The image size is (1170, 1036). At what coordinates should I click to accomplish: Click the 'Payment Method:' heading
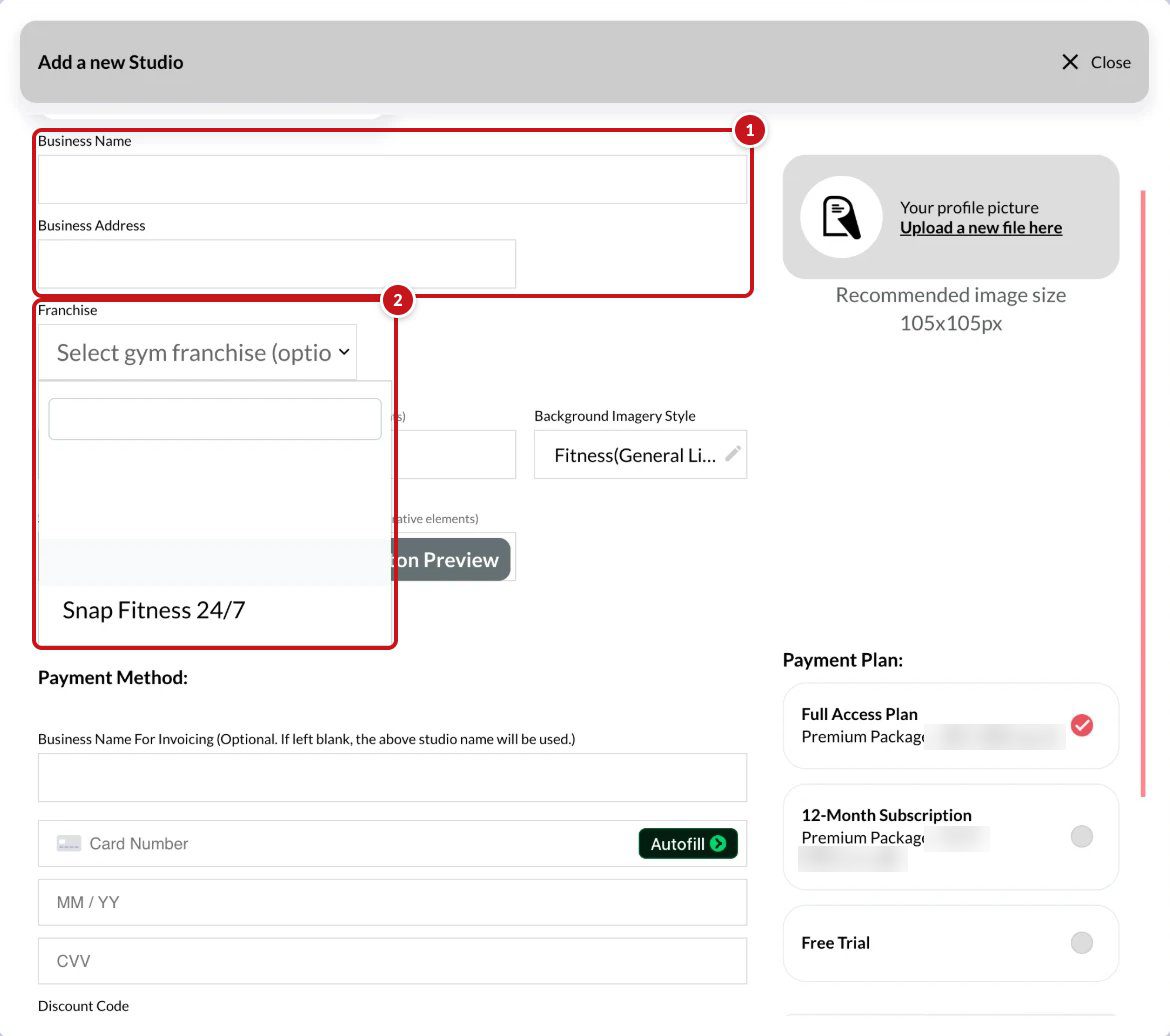[x=113, y=677]
